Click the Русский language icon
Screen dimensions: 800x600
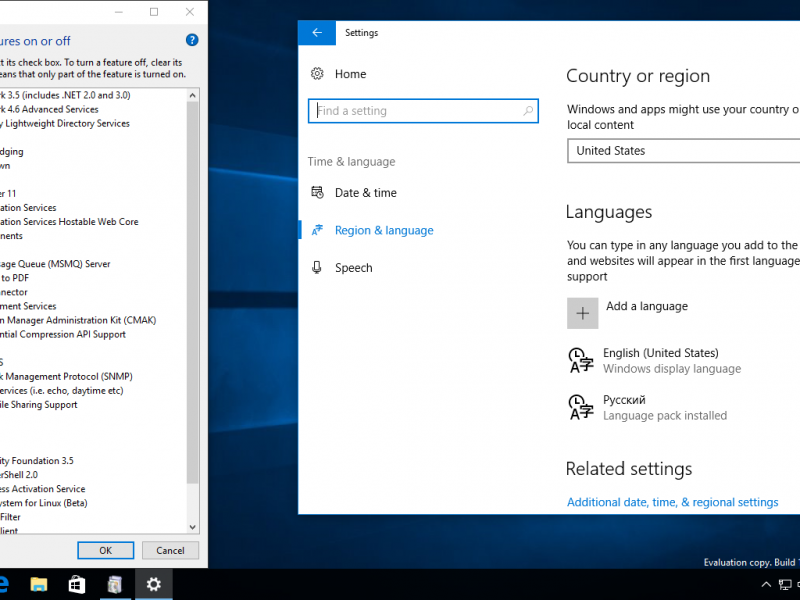tap(581, 407)
